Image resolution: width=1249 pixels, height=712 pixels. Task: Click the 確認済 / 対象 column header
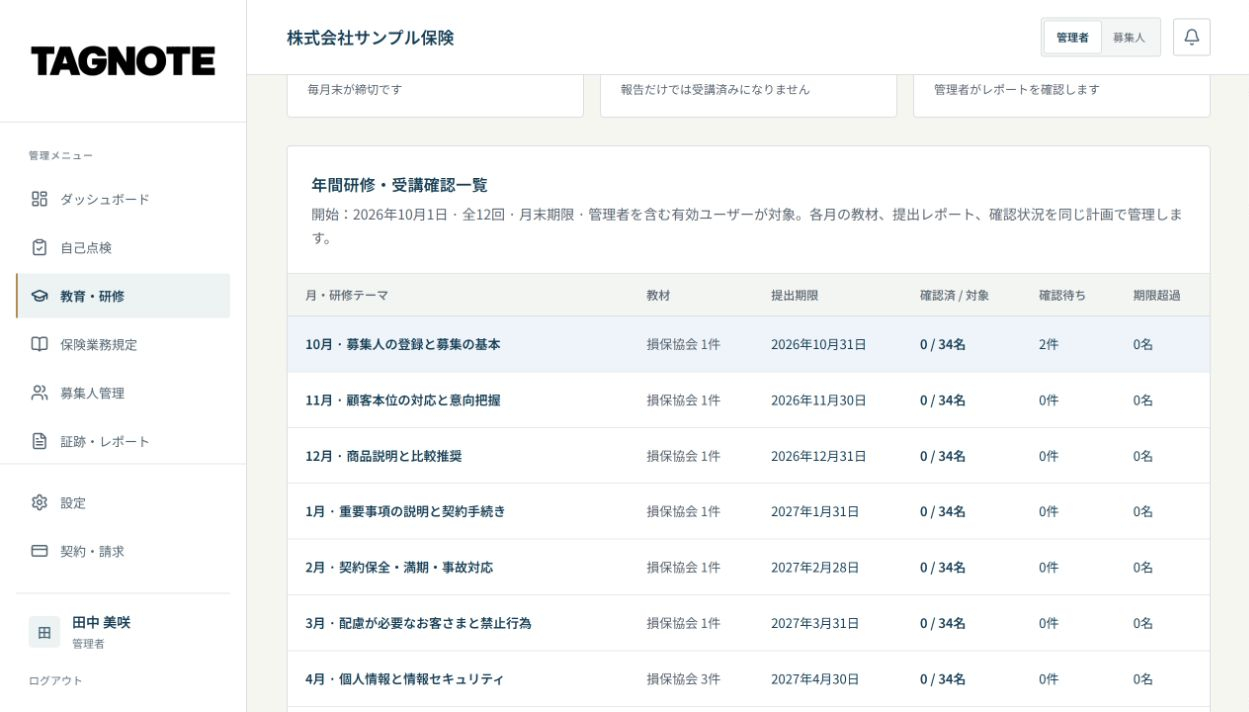[954, 295]
